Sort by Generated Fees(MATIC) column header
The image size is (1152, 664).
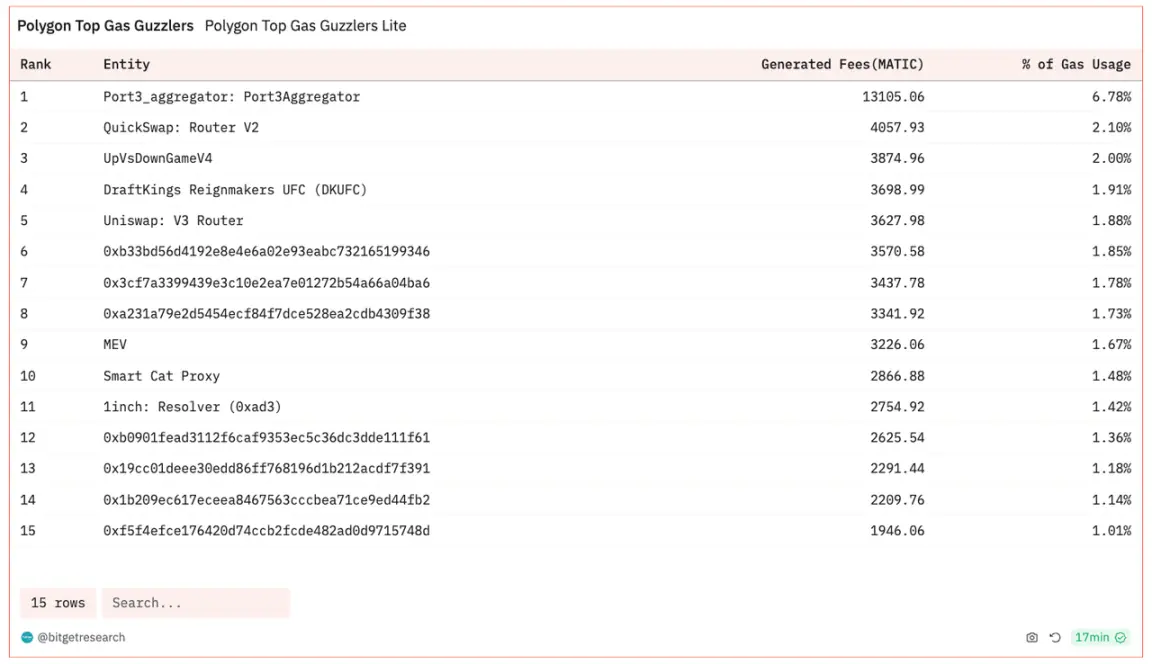(x=842, y=64)
